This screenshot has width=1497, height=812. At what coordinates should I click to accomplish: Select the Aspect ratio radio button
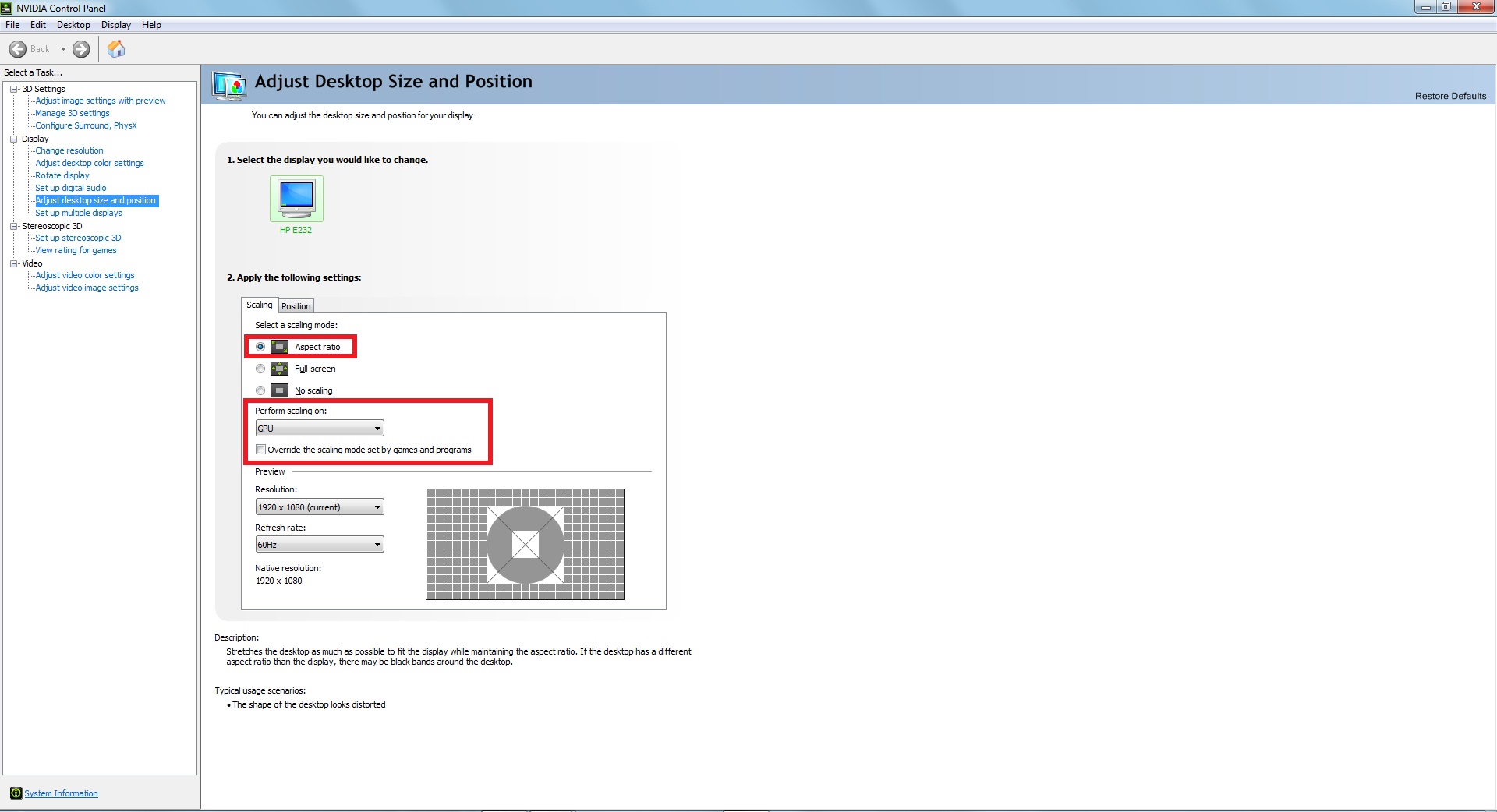pyautogui.click(x=260, y=347)
